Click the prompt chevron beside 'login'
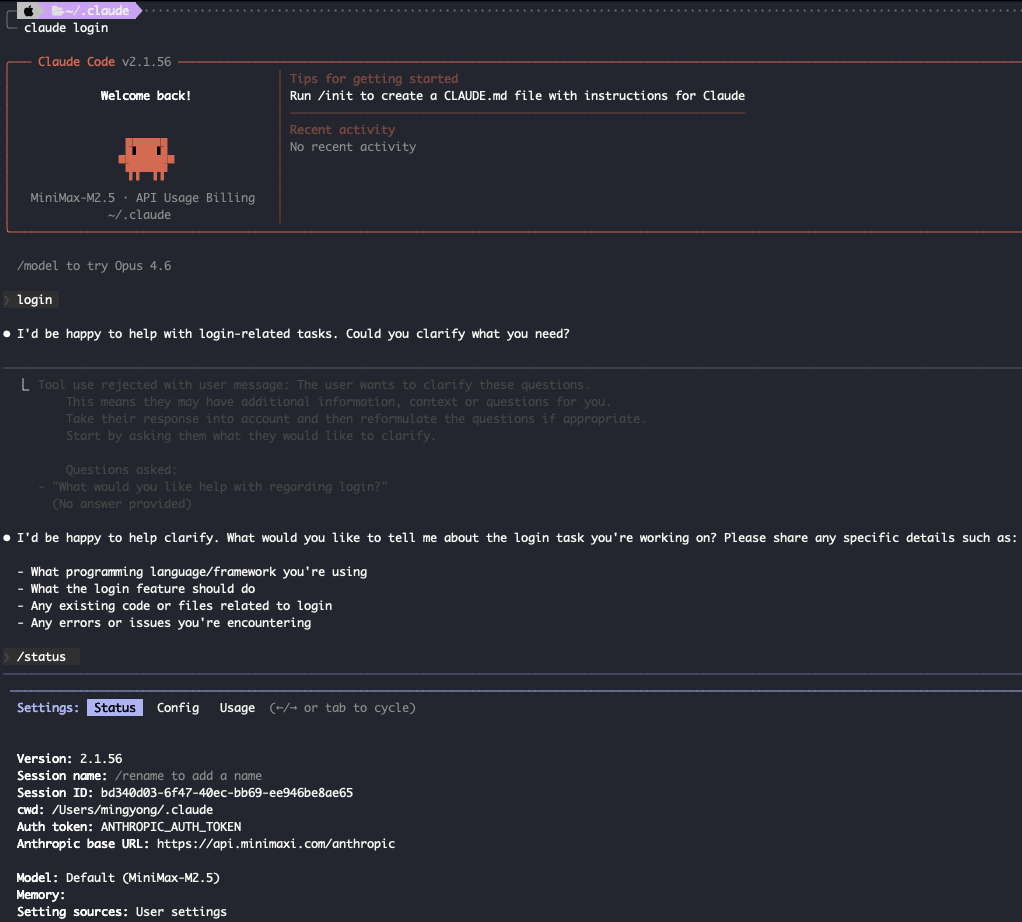The image size is (1022, 922). coord(7,300)
